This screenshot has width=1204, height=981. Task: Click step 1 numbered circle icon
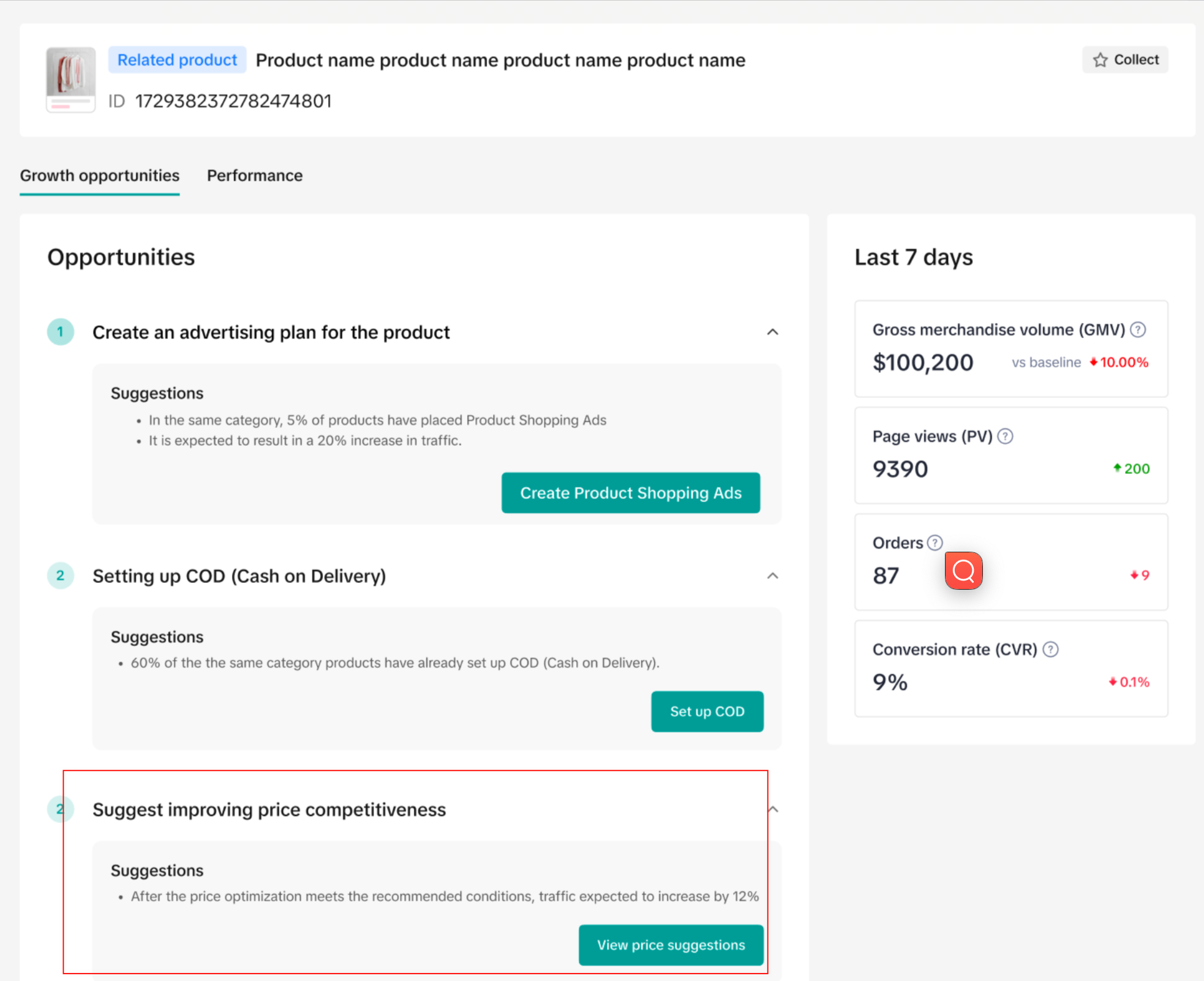pos(61,332)
